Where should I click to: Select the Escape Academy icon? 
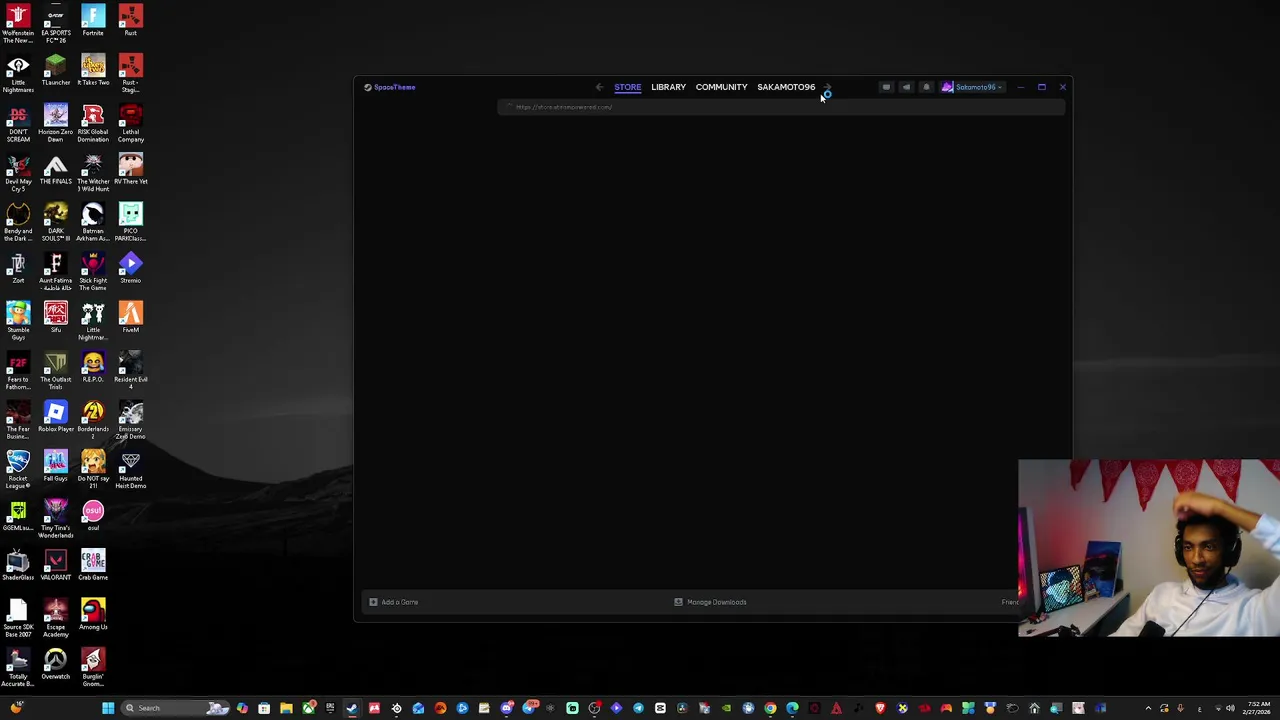pyautogui.click(x=56, y=619)
